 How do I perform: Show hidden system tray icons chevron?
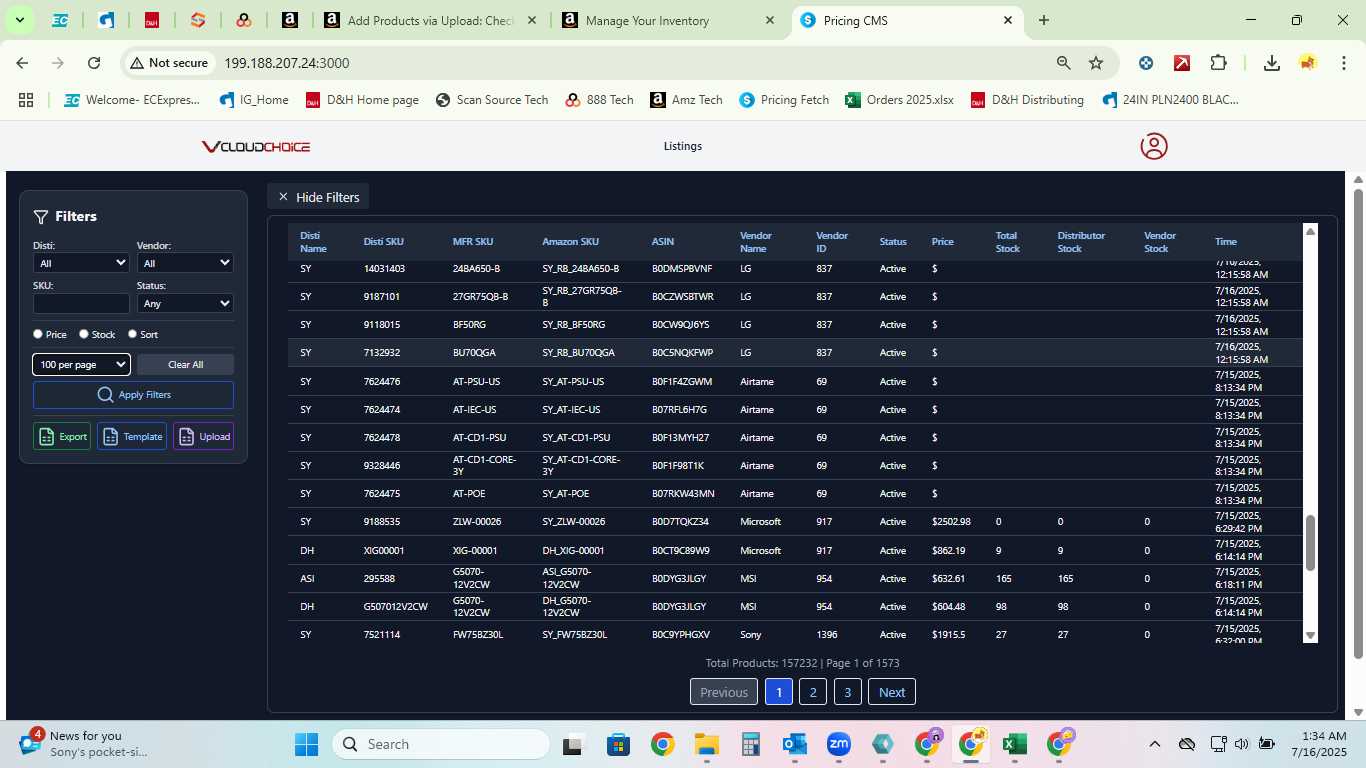pos(1154,744)
